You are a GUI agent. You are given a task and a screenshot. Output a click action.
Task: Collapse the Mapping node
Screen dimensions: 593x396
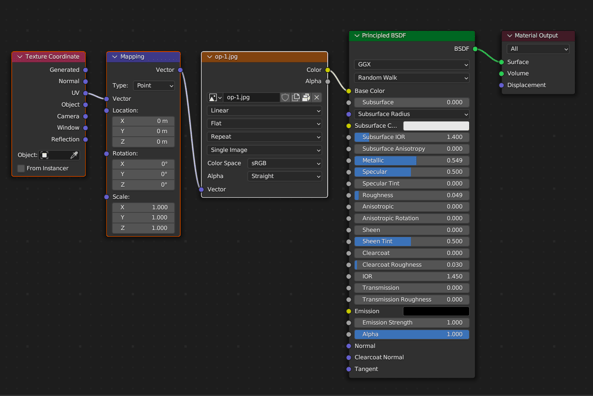115,57
